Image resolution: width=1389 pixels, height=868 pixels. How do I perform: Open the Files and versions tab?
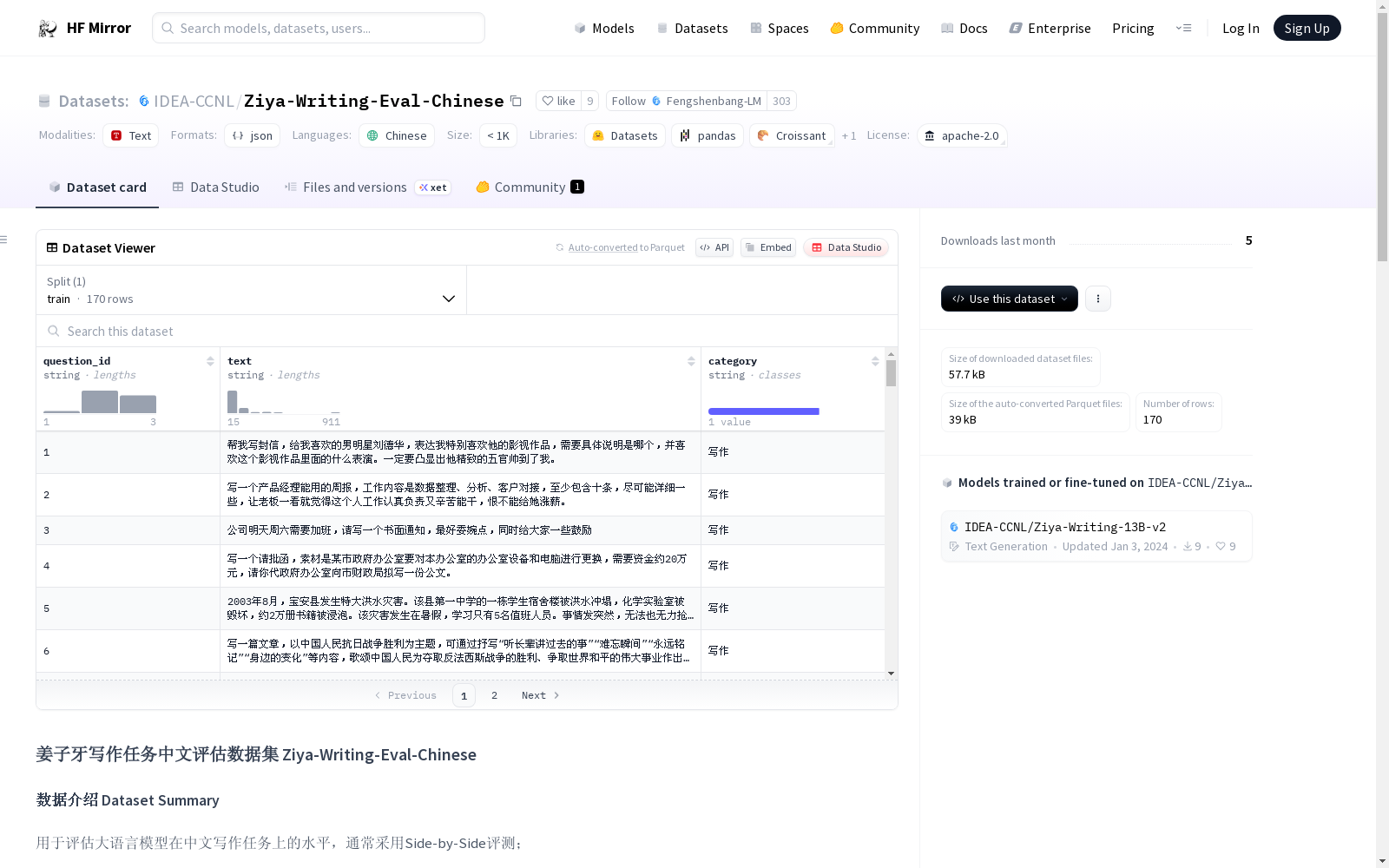367,187
